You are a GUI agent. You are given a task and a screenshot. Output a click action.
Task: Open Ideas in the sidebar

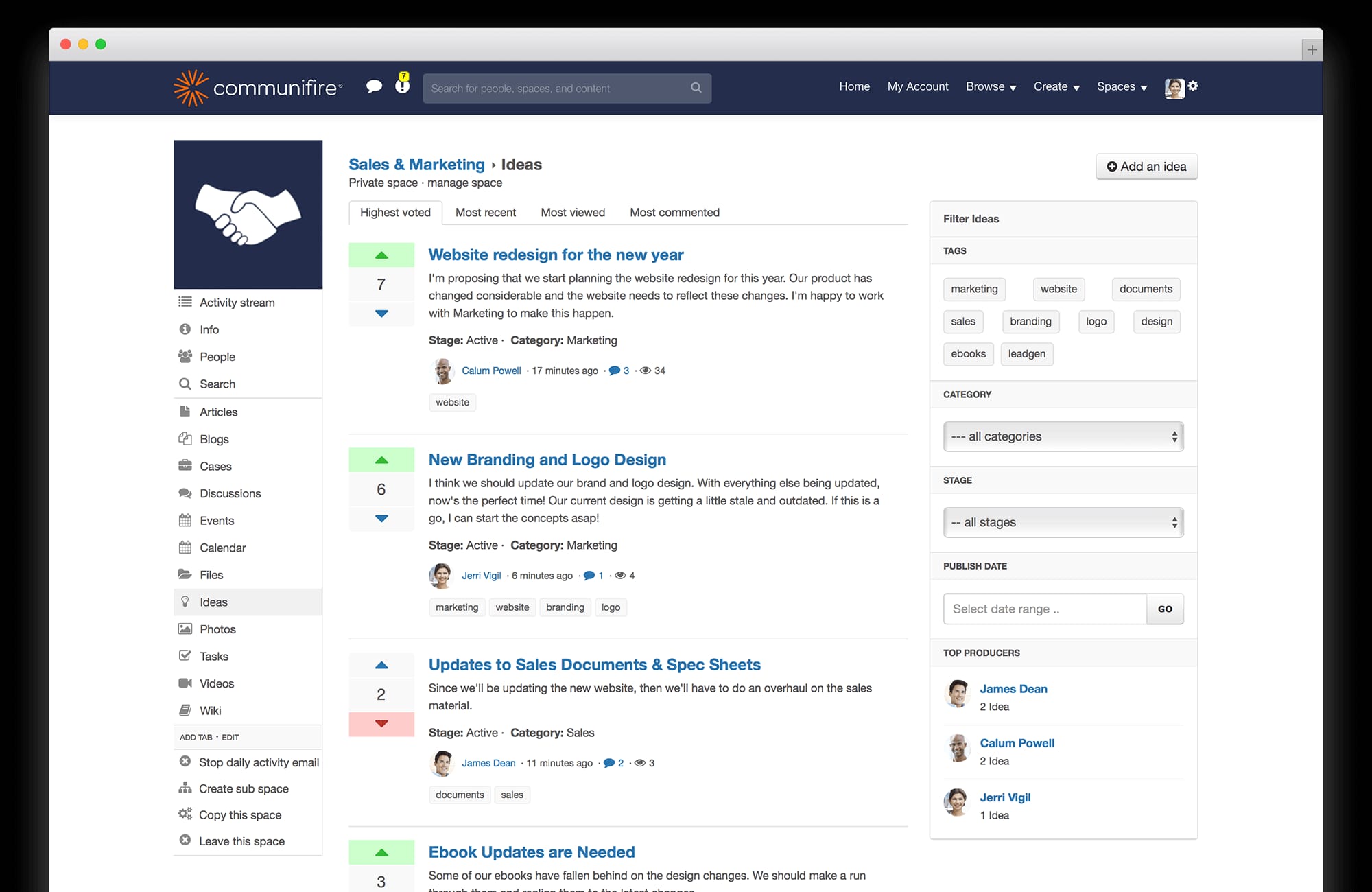point(248,602)
